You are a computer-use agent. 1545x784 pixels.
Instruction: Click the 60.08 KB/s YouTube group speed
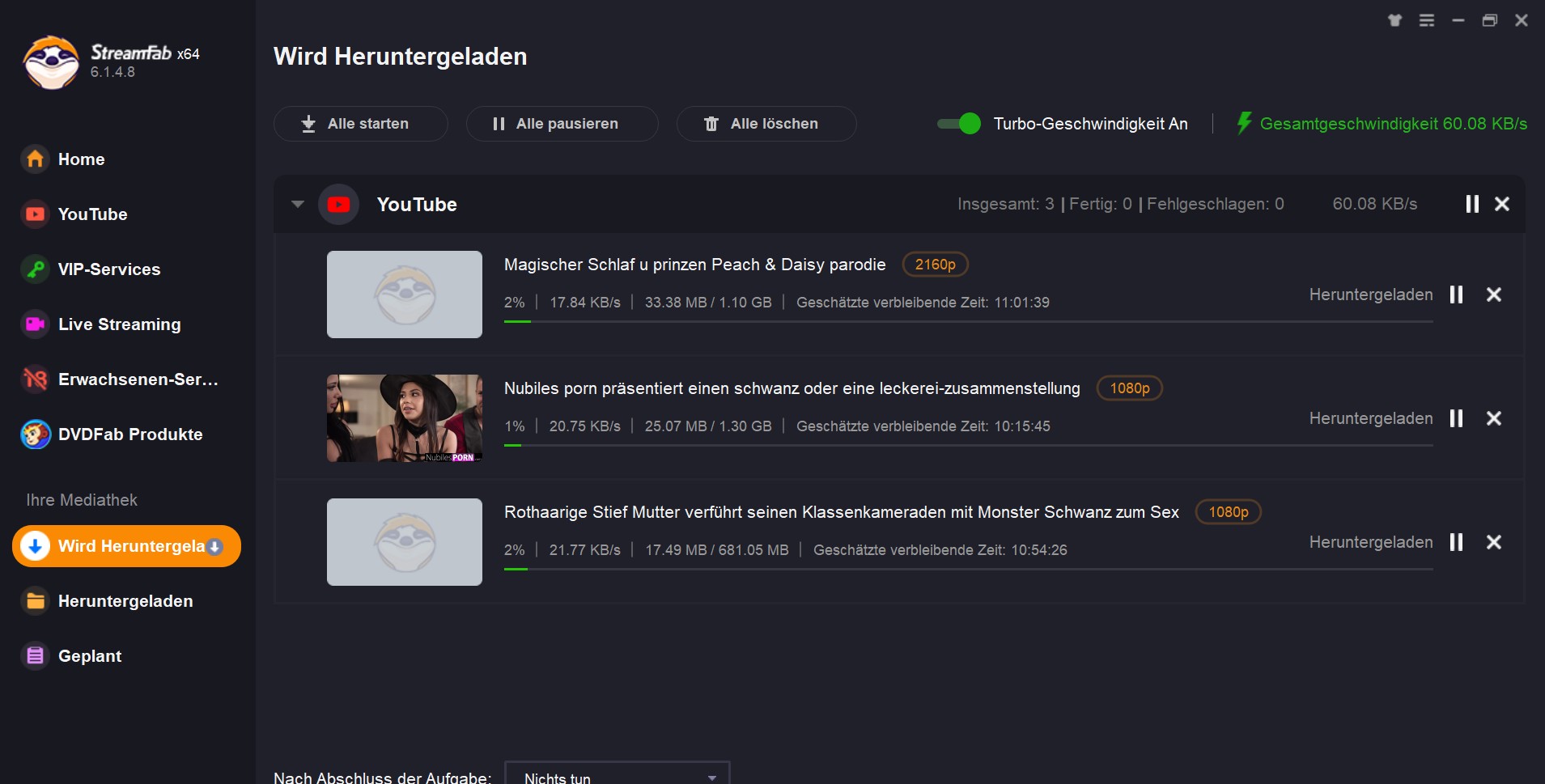(x=1375, y=204)
